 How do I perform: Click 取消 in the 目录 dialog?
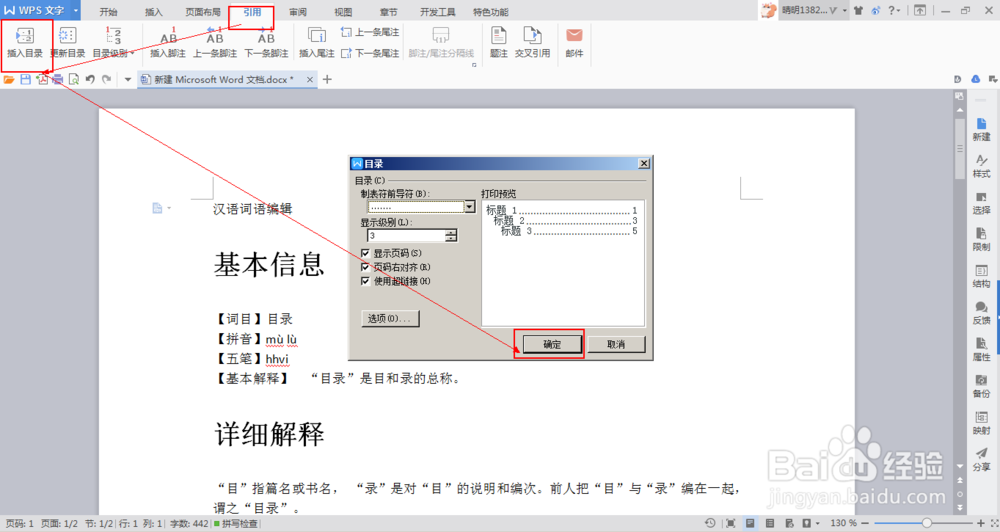pos(616,344)
